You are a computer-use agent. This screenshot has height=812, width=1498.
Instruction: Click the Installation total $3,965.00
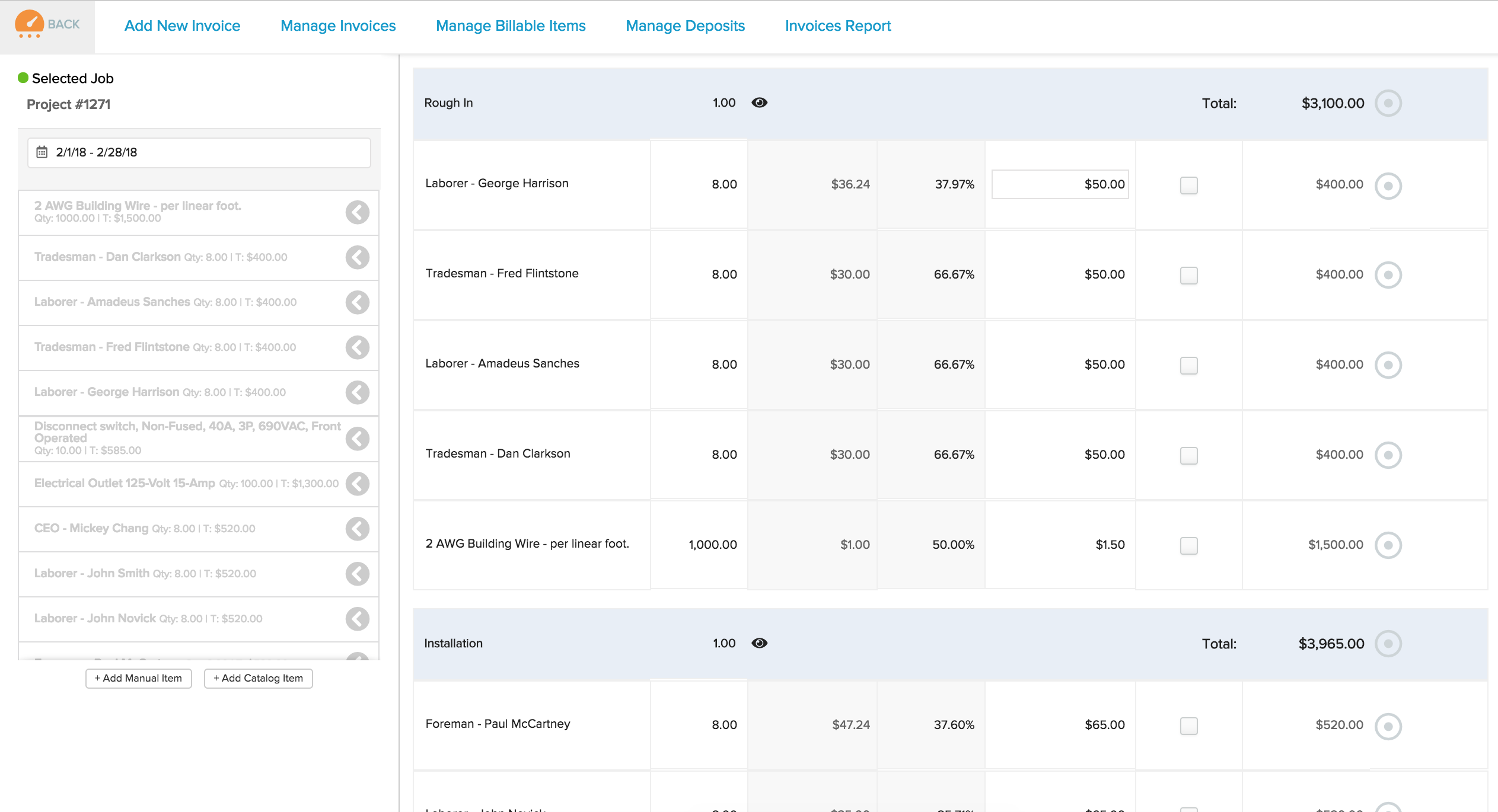(x=1331, y=644)
